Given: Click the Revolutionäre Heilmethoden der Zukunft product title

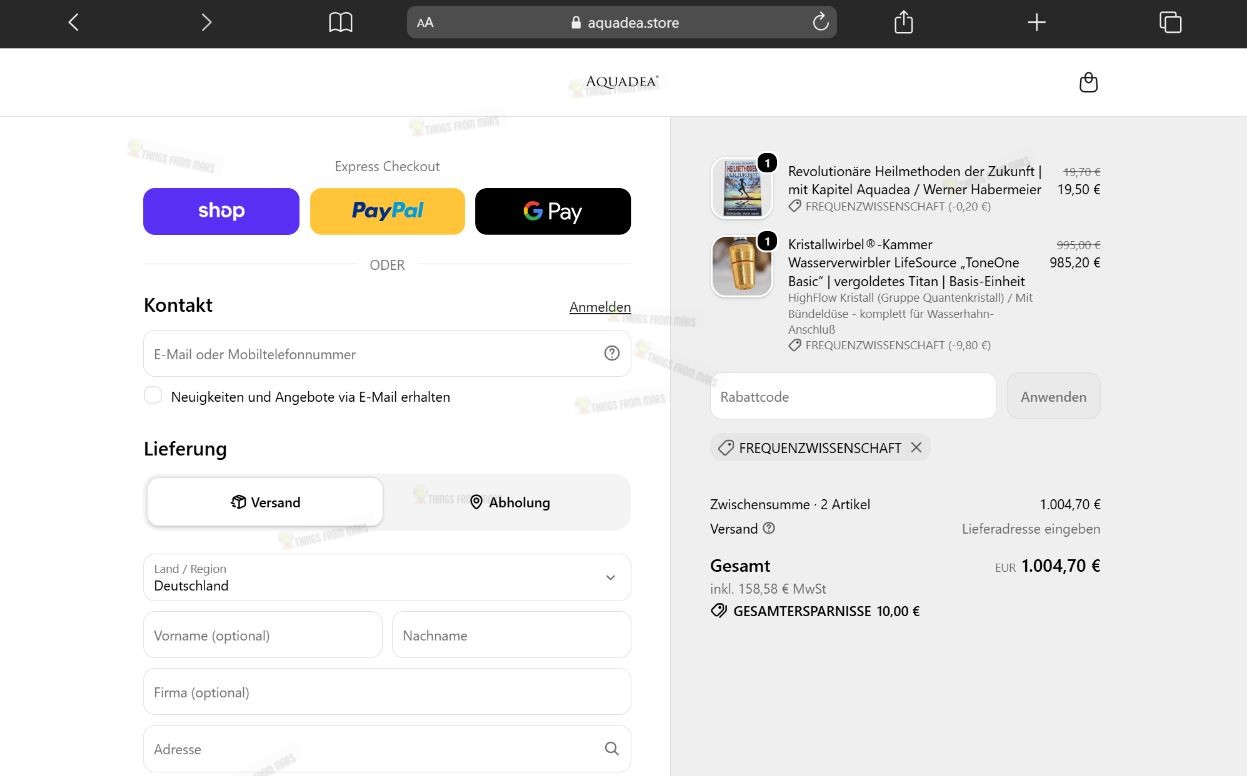Looking at the screenshot, I should point(915,180).
